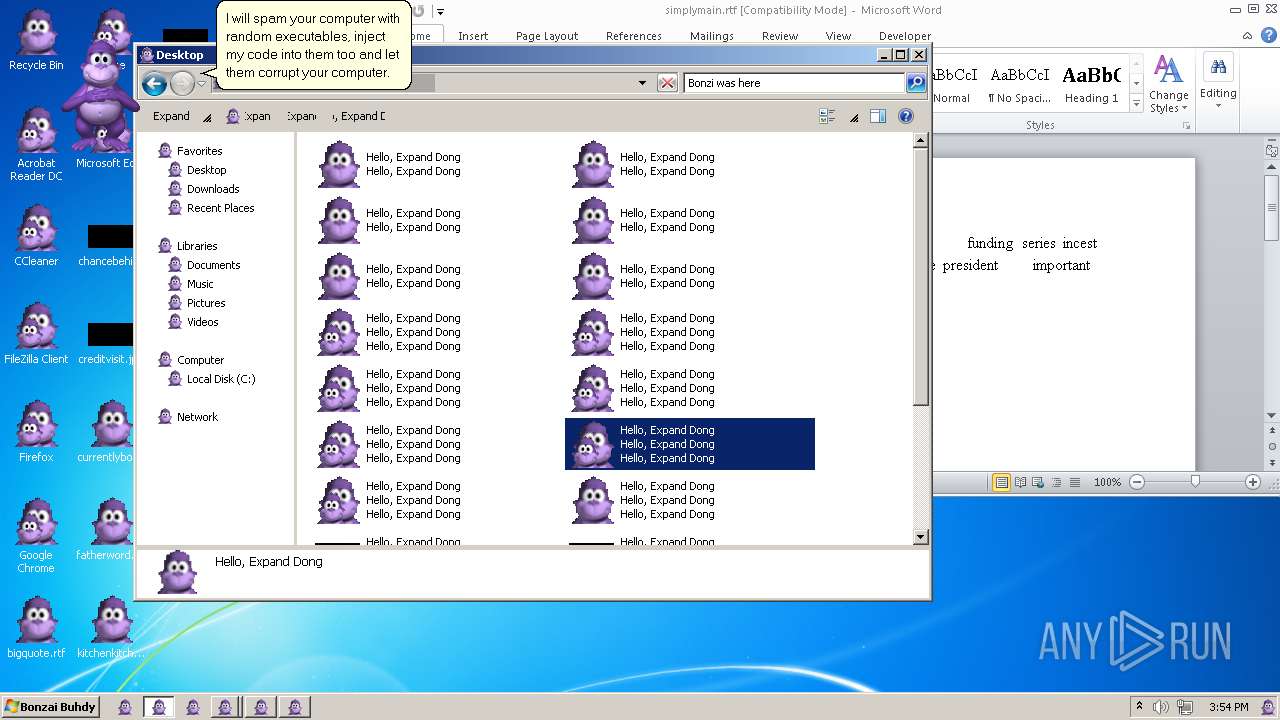
Task: Click the Word zoom slider handle
Action: (1195, 482)
